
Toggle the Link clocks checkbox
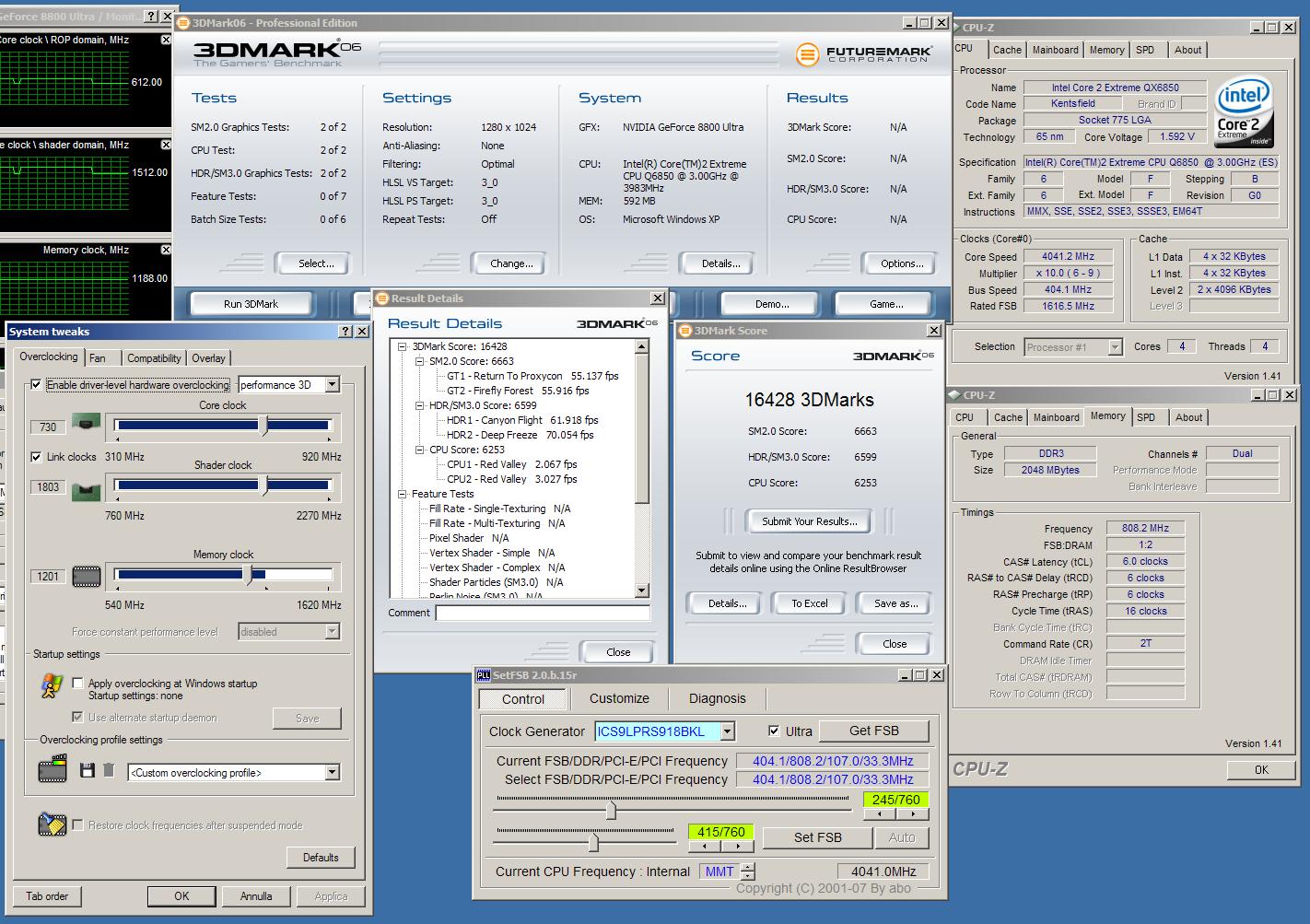click(36, 457)
